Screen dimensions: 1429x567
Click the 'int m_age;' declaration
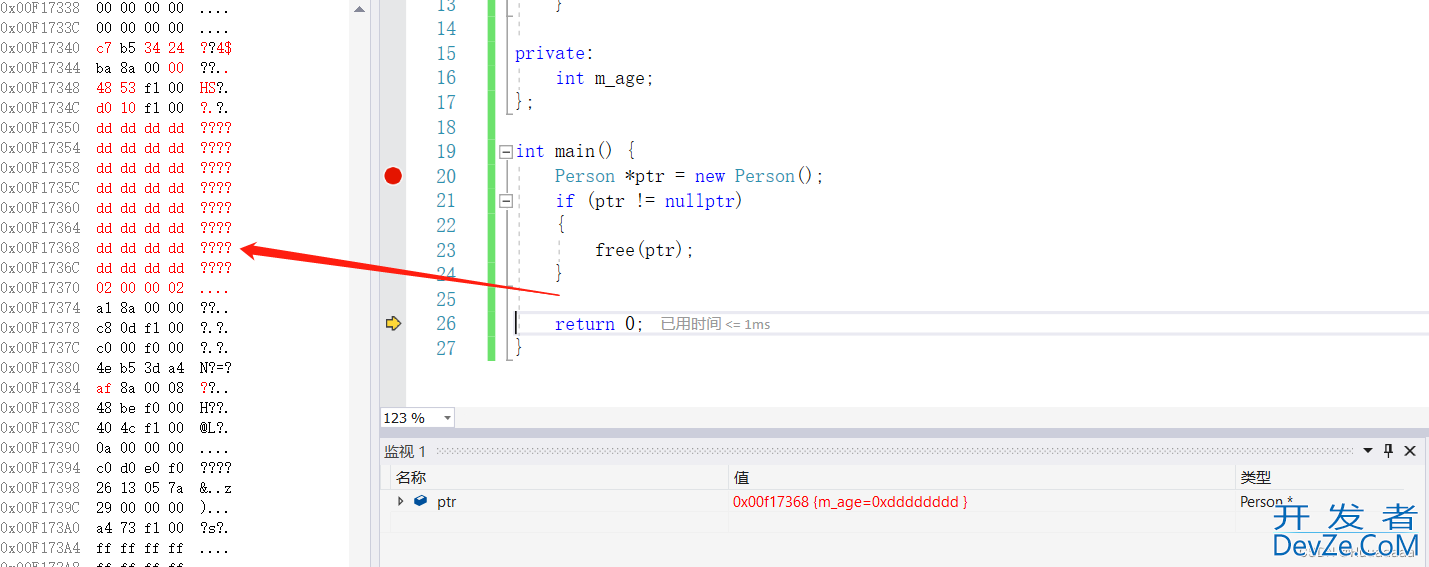(604, 78)
